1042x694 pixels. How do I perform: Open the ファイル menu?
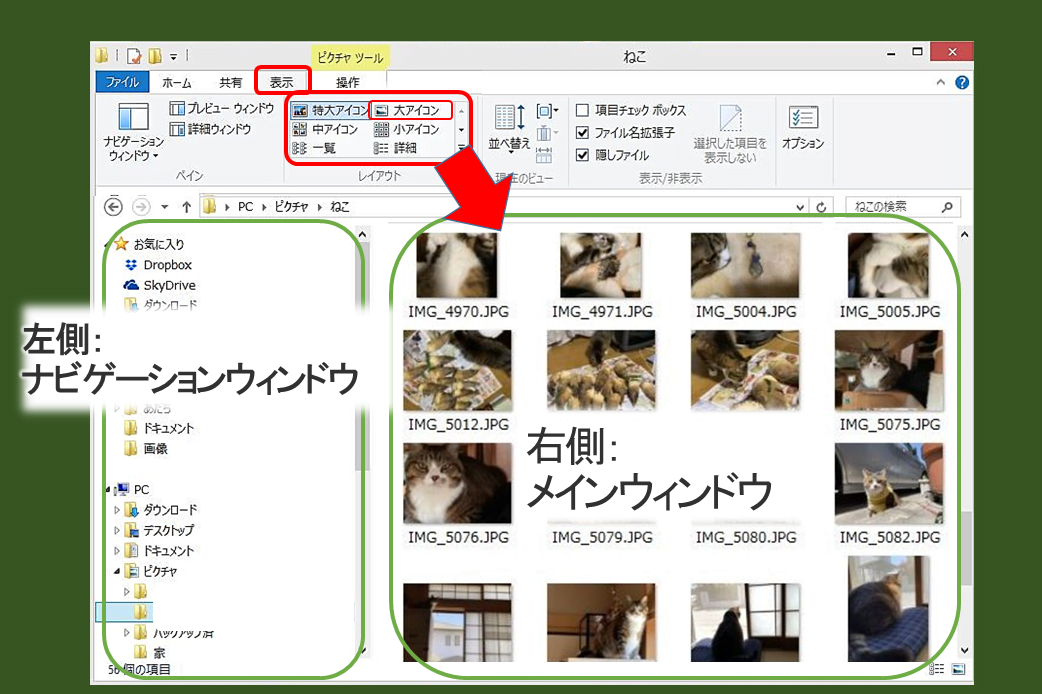point(122,82)
